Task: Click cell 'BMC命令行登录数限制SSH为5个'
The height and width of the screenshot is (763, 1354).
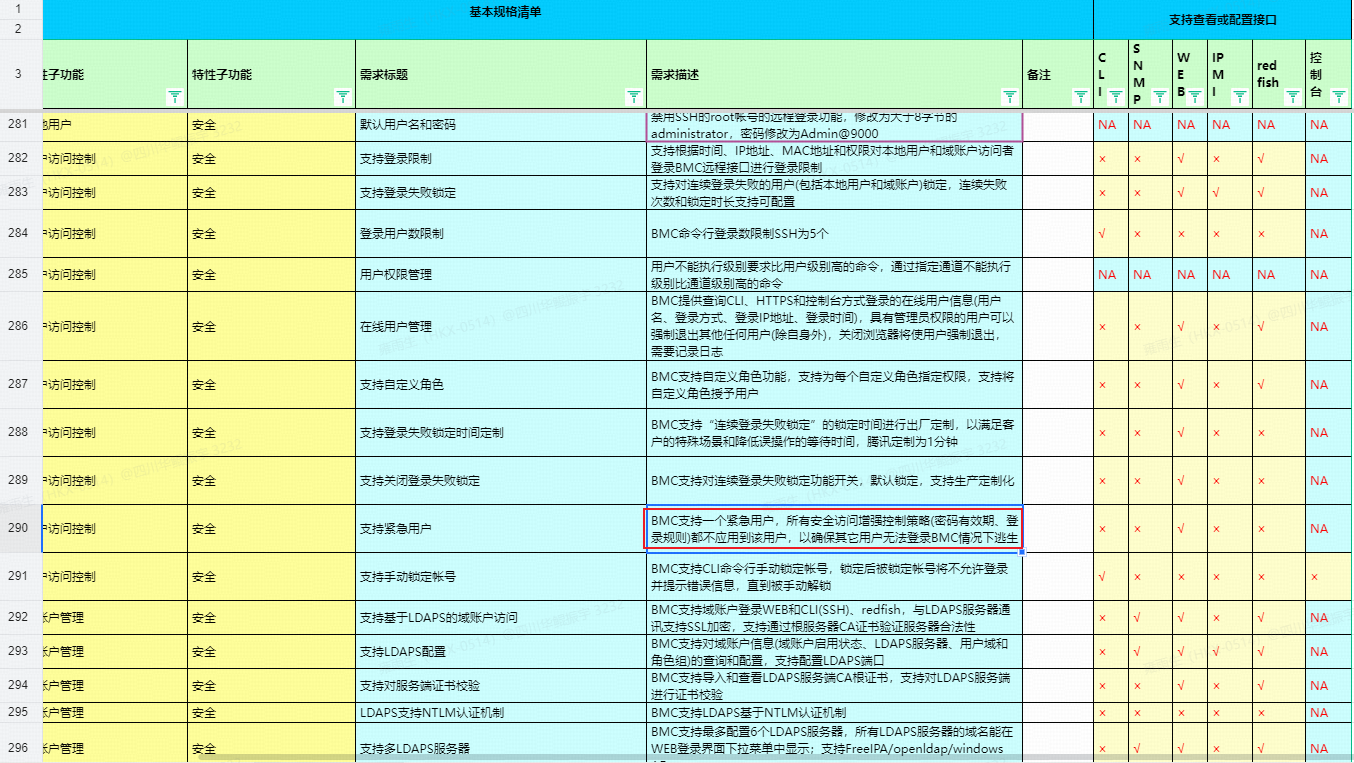Action: pyautogui.click(x=834, y=234)
